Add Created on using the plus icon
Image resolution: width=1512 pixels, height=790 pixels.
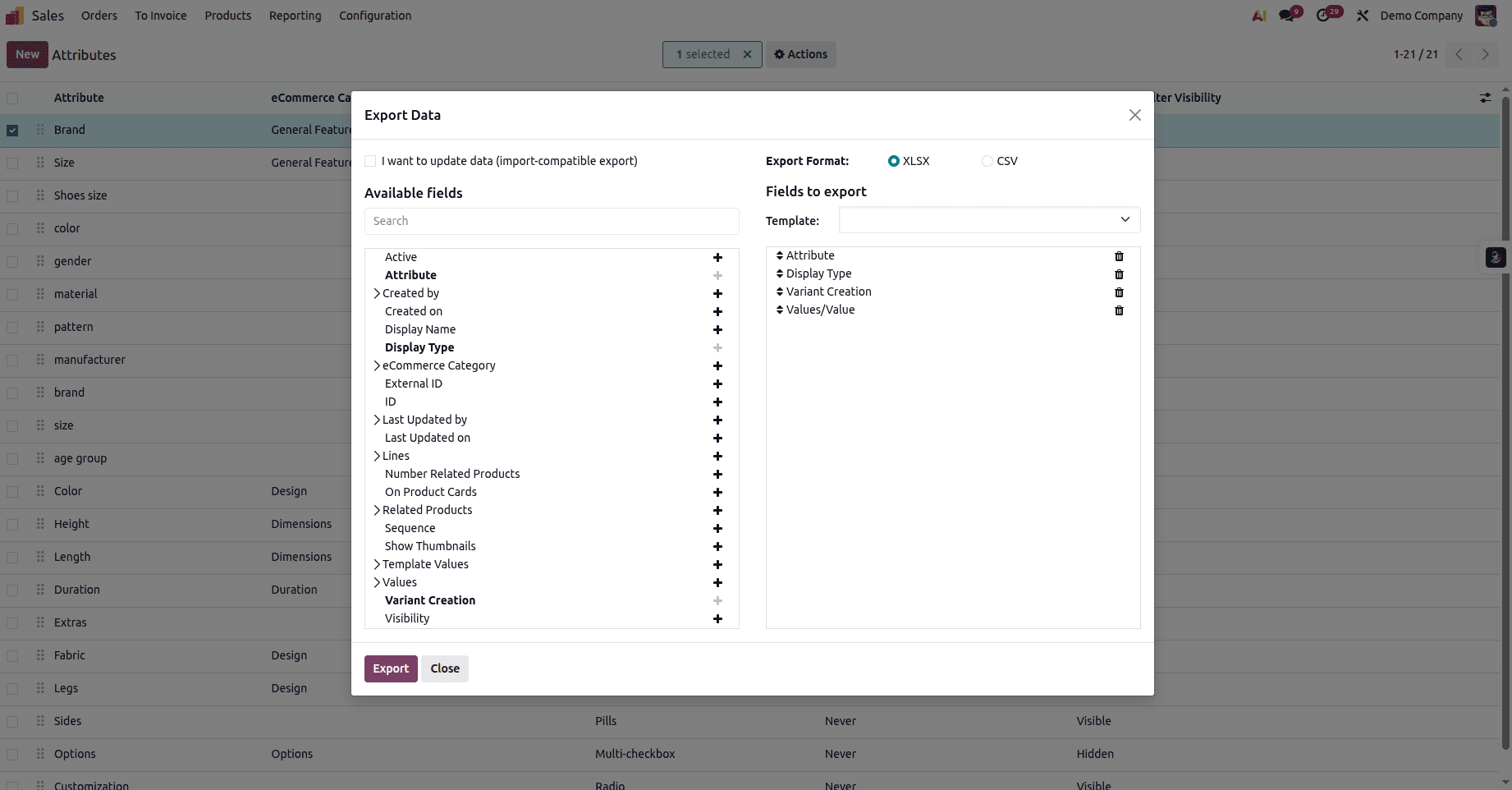717,312
